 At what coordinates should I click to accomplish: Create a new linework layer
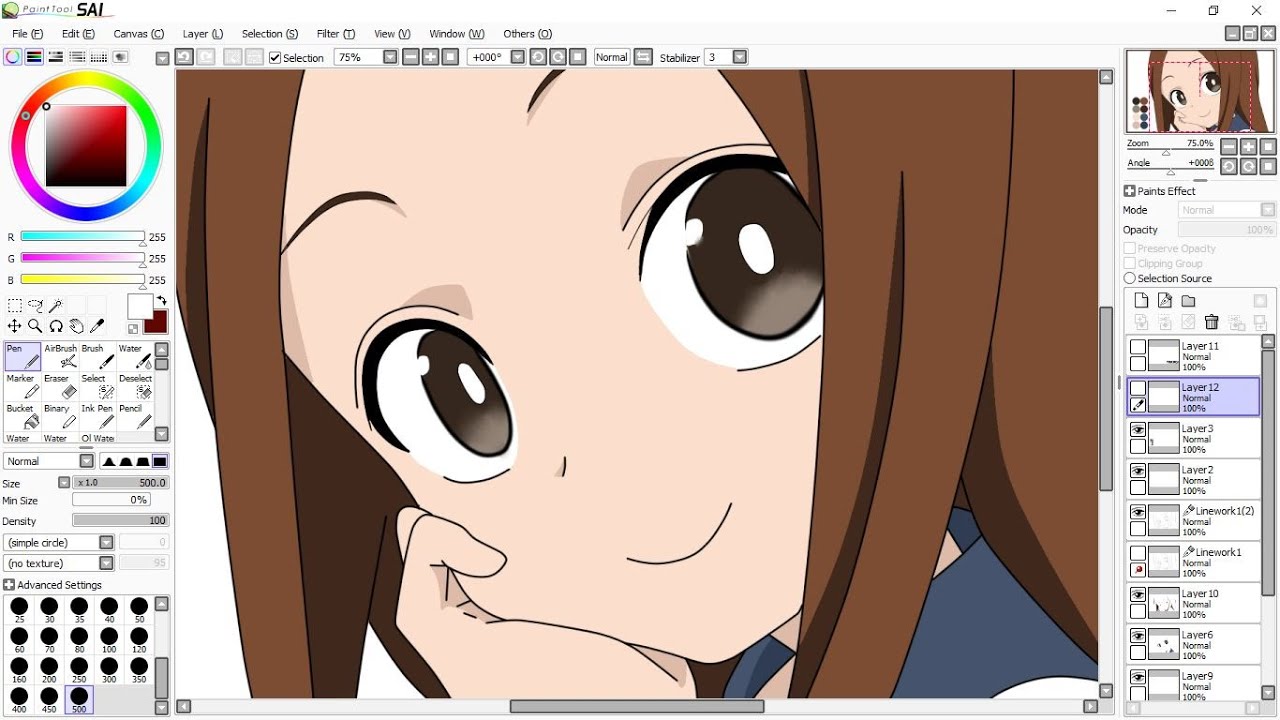[1165, 301]
